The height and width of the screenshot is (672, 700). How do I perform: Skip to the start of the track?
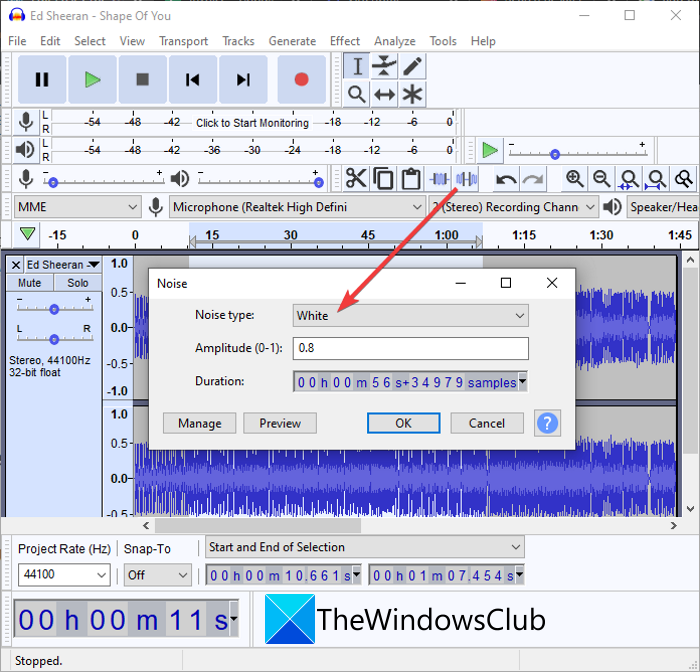193,79
